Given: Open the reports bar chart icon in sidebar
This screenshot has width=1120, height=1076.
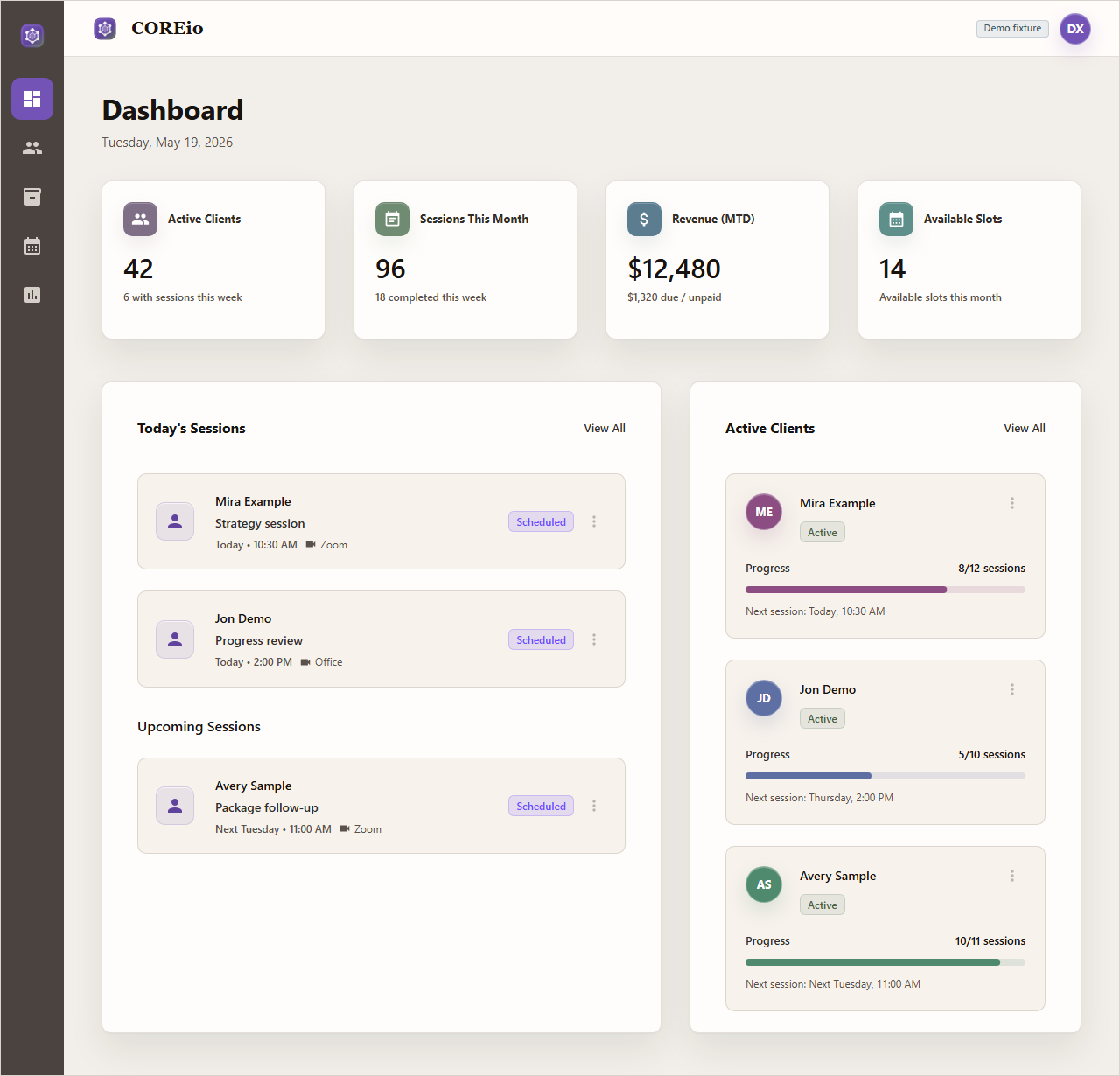Looking at the screenshot, I should pyautogui.click(x=32, y=295).
